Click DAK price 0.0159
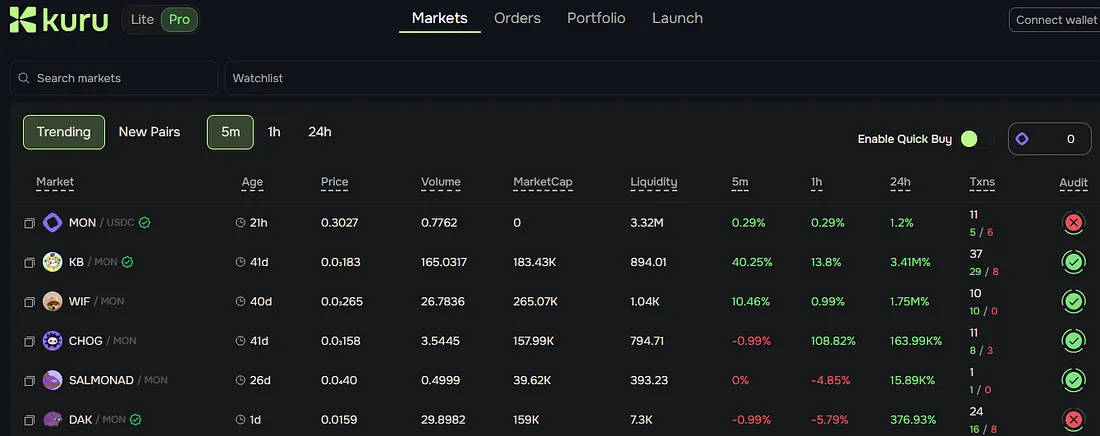This screenshot has width=1100, height=436. tap(339, 419)
